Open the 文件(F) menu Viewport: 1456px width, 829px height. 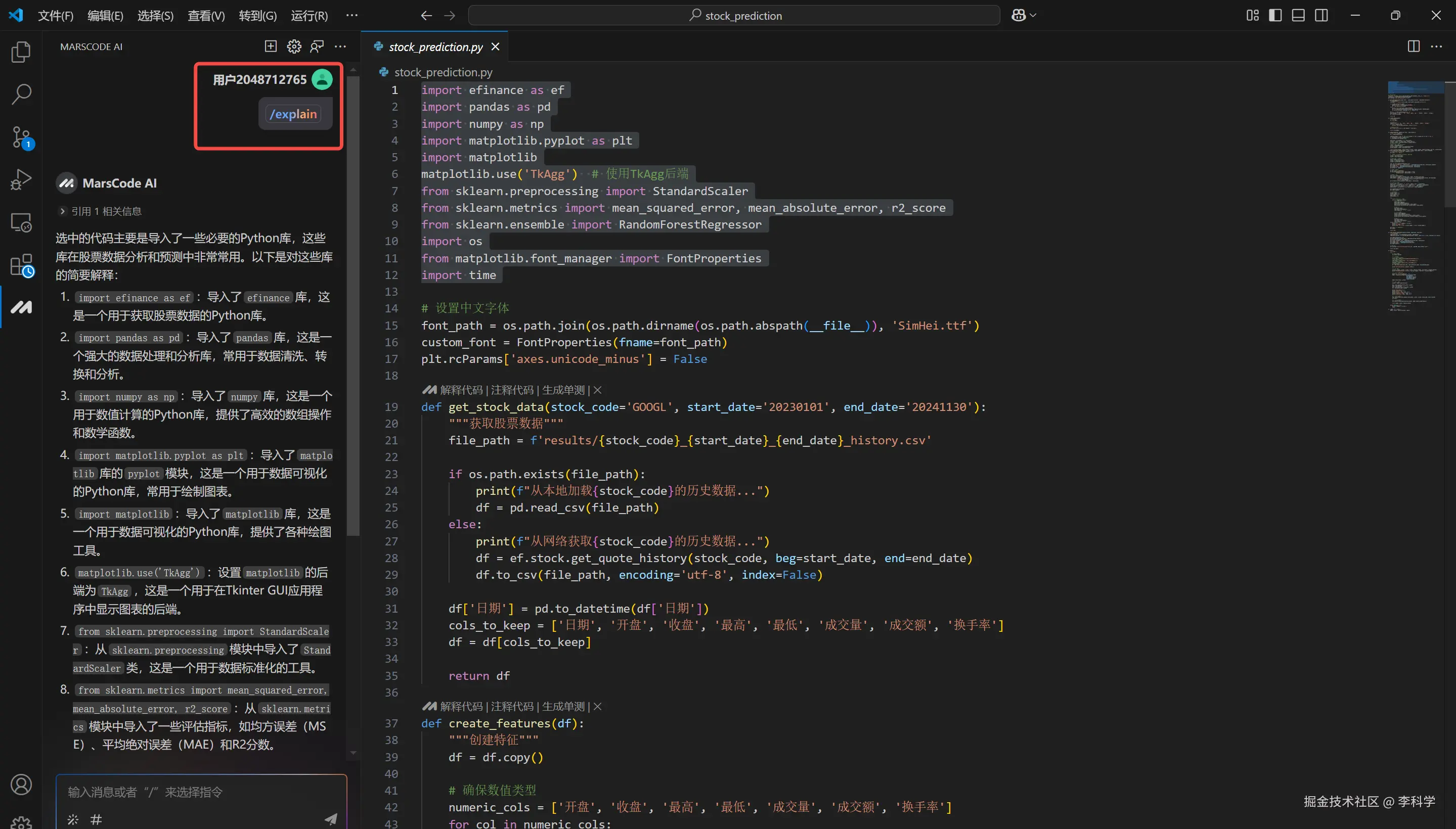pyautogui.click(x=55, y=15)
